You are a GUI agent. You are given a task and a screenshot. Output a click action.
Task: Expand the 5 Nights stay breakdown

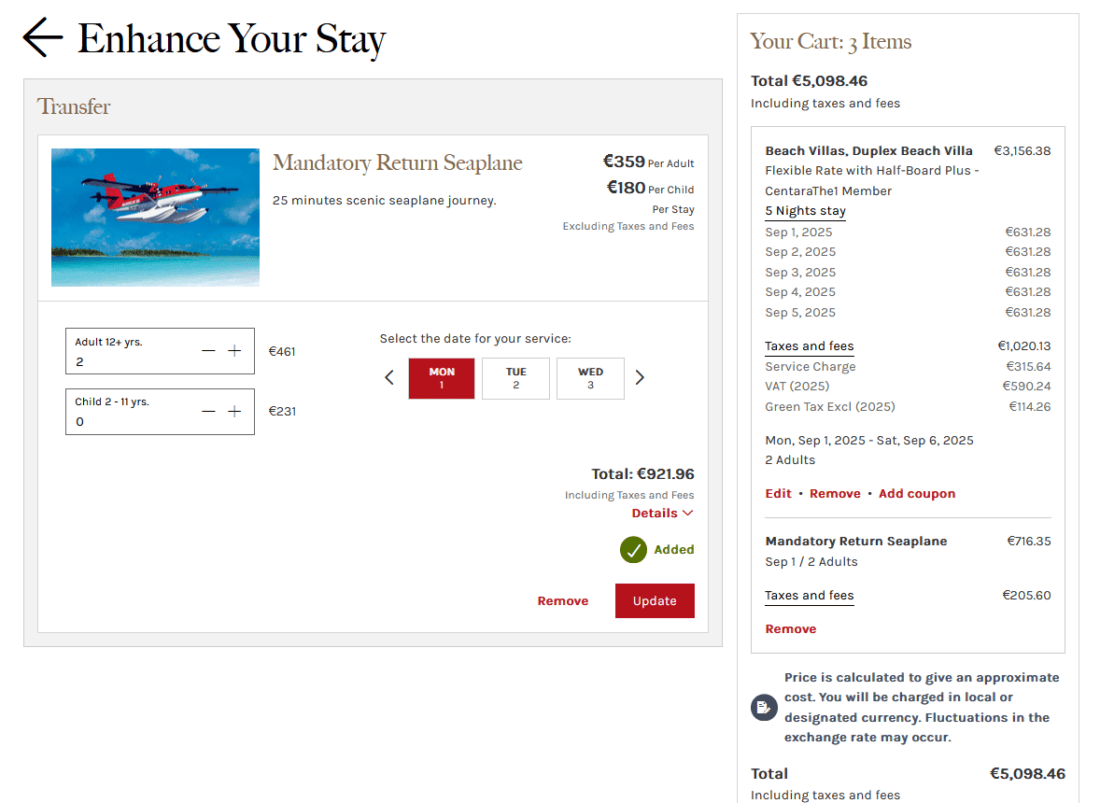[805, 211]
